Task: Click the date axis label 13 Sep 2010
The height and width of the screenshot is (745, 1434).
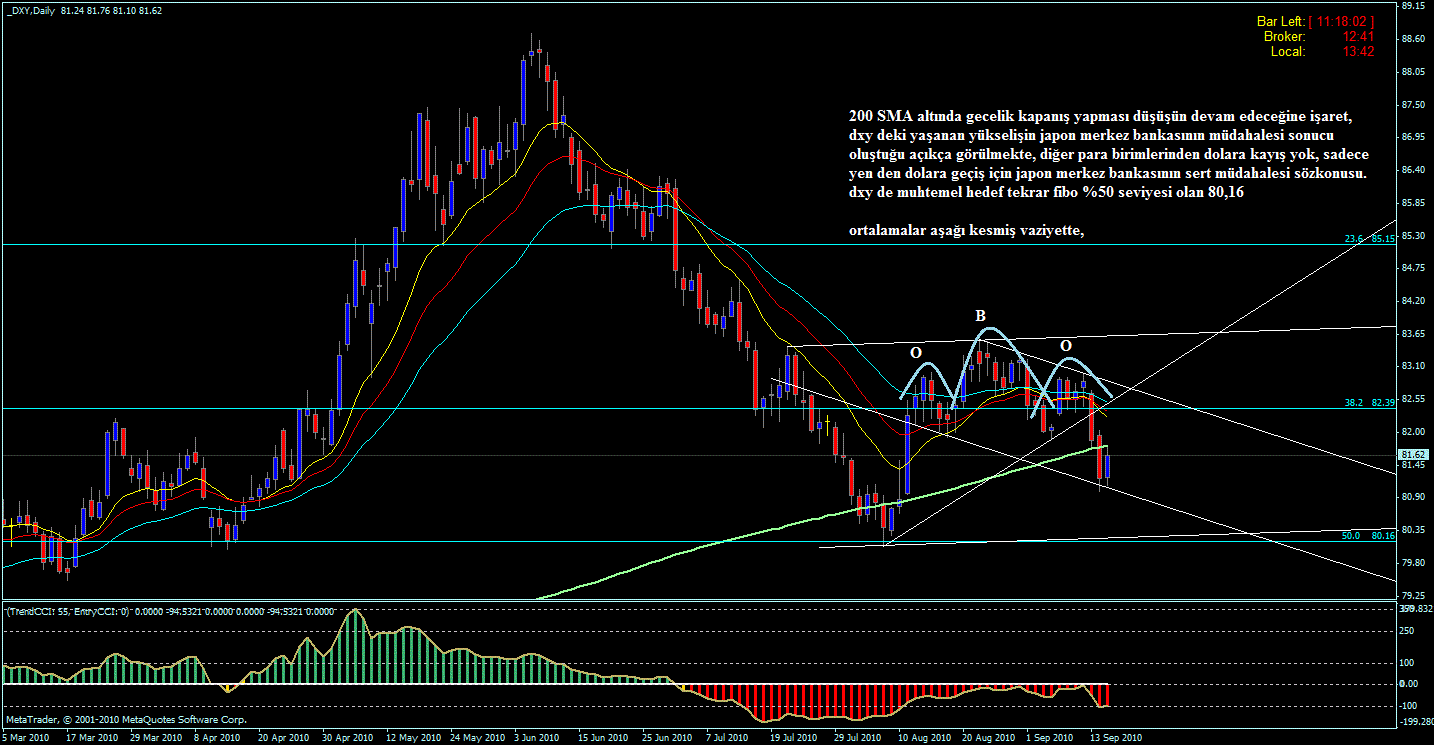Action: pos(1116,738)
